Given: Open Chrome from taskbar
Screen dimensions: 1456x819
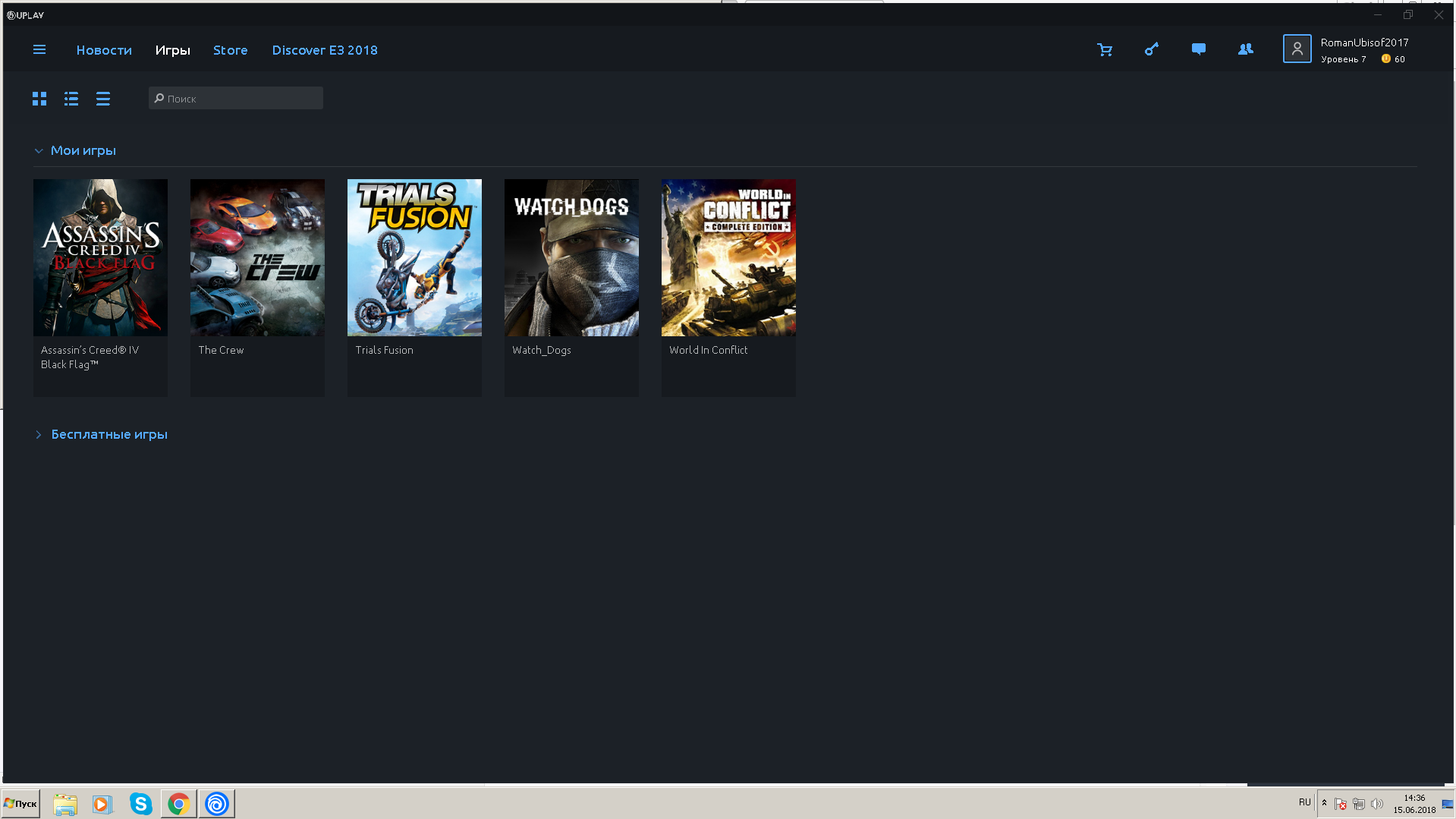Looking at the screenshot, I should point(179,804).
